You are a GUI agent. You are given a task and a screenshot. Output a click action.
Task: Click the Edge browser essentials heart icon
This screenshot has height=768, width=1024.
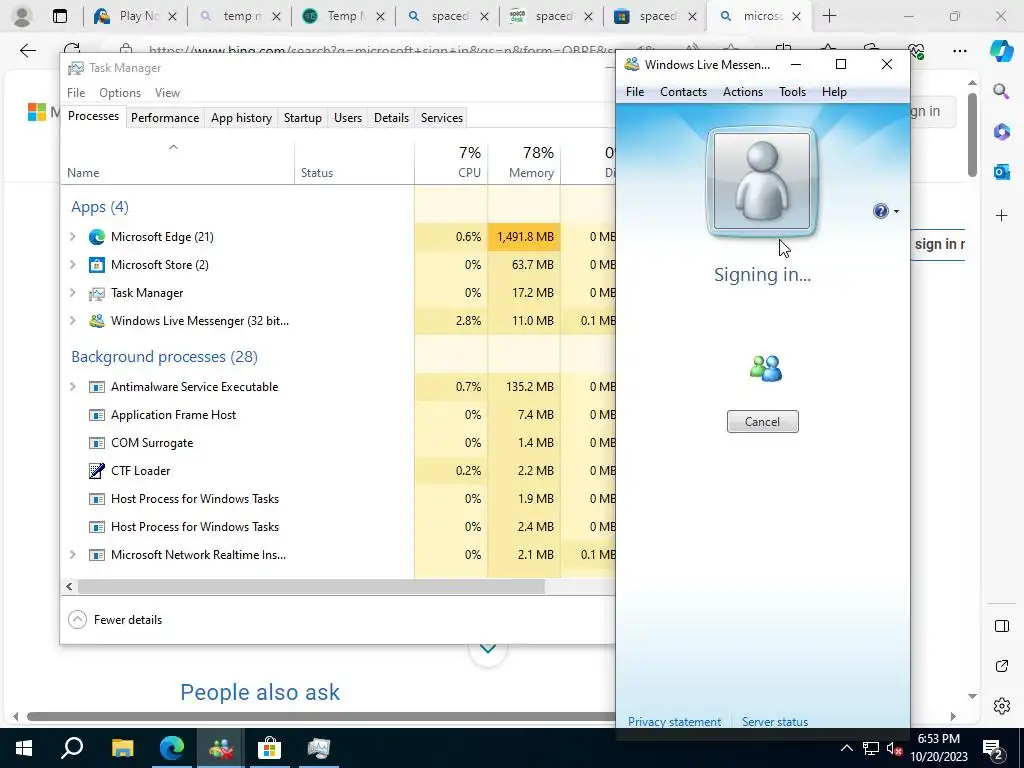pyautogui.click(x=916, y=51)
